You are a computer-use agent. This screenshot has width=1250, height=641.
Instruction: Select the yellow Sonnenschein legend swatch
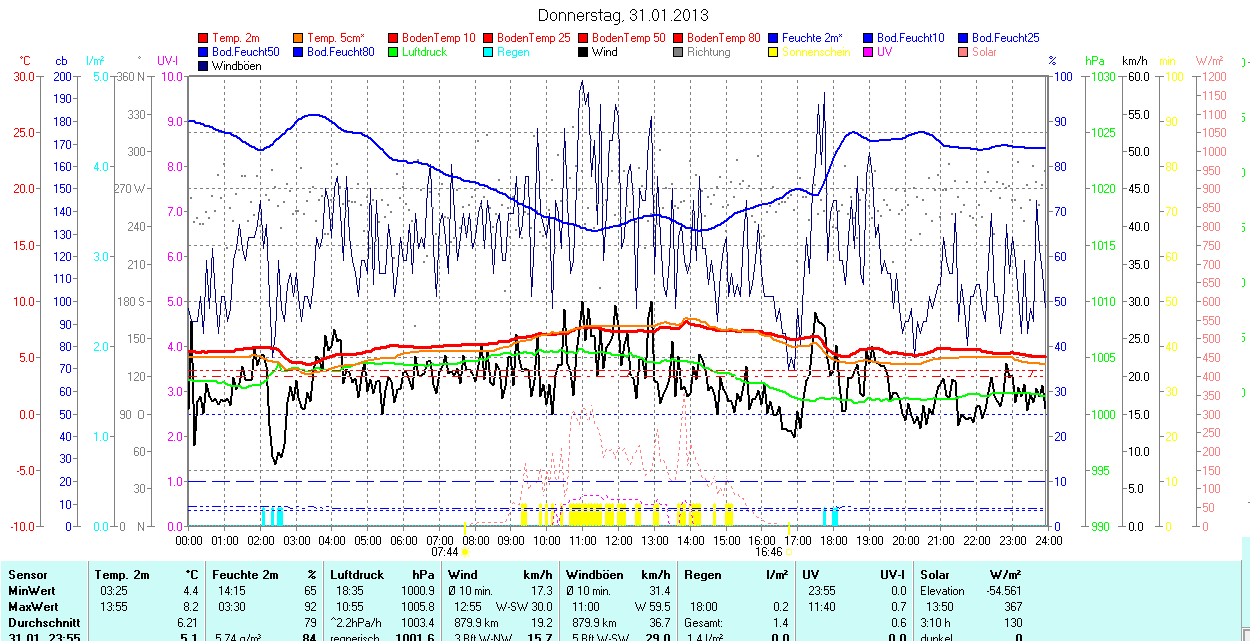pyautogui.click(x=773, y=52)
